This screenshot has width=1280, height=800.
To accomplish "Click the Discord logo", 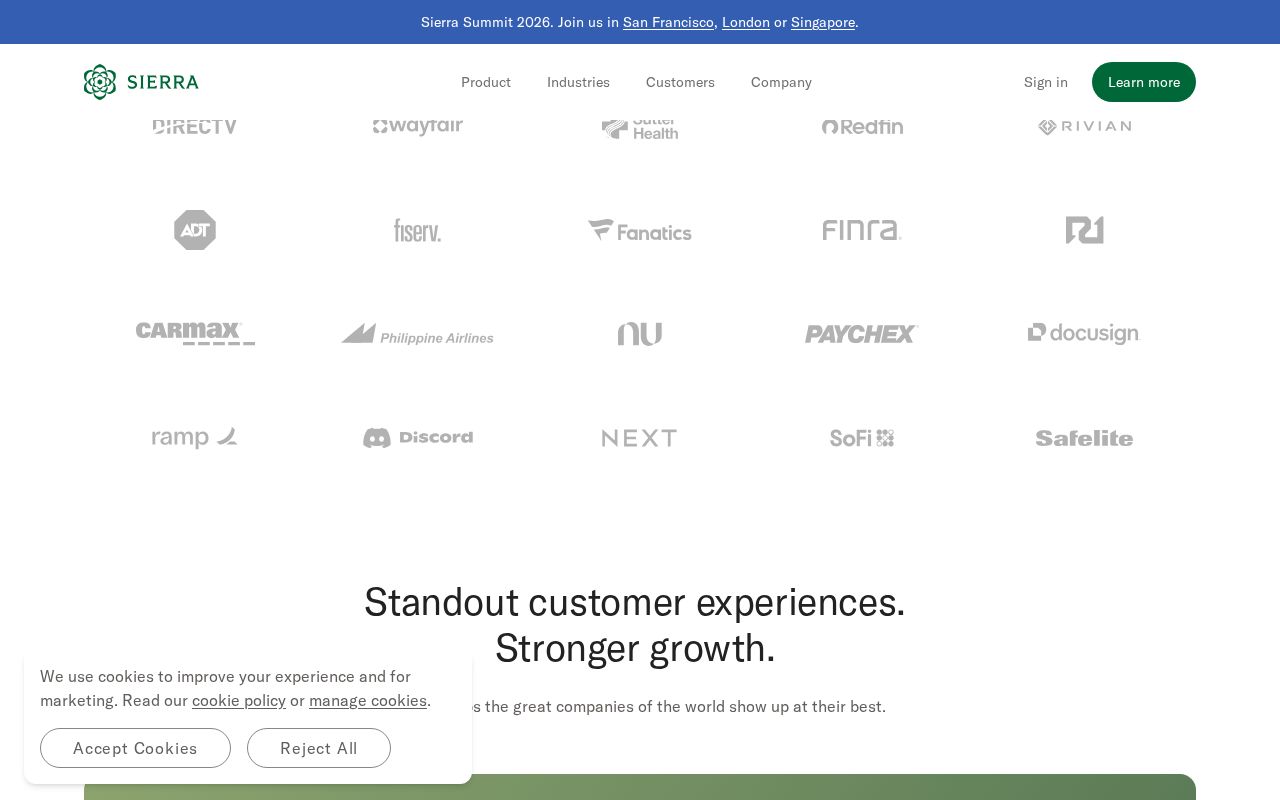I will click(x=417, y=438).
